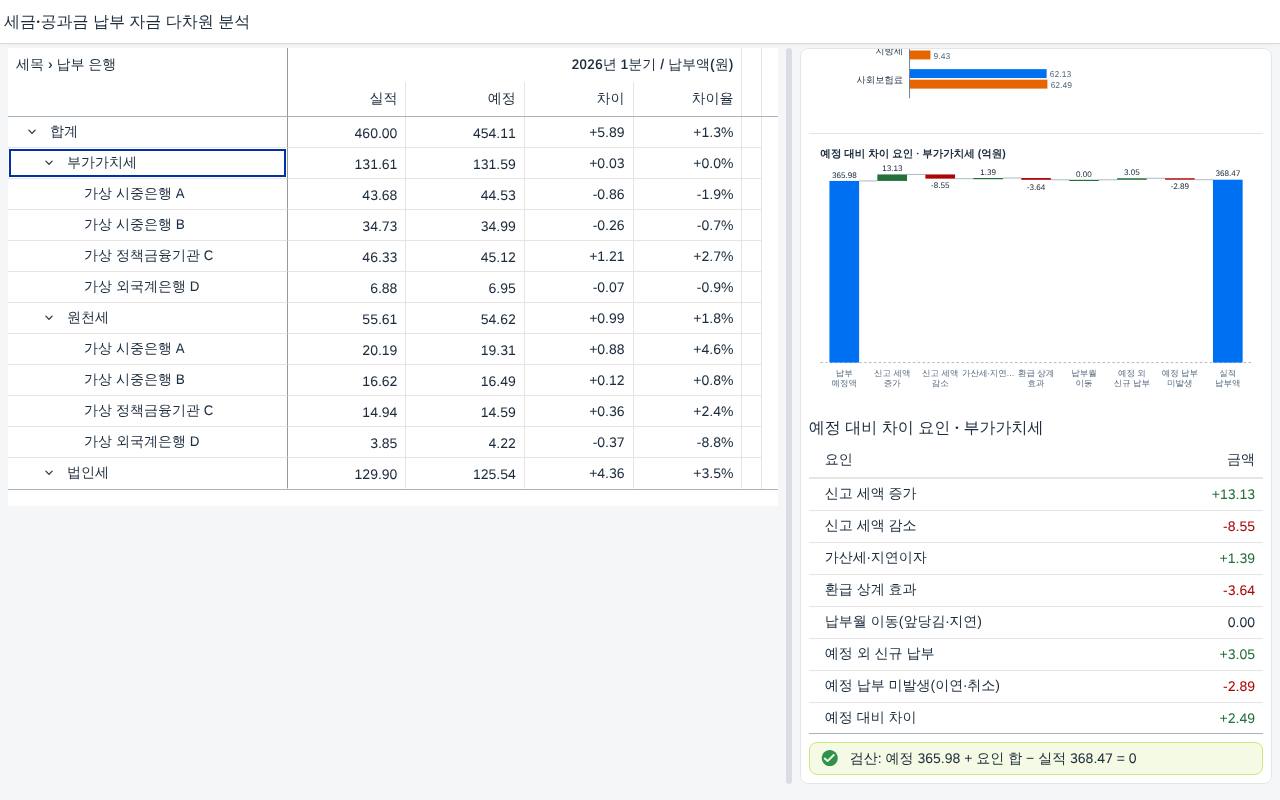Click the 요인 column header
Image resolution: width=1280 pixels, height=800 pixels.
click(x=838, y=460)
